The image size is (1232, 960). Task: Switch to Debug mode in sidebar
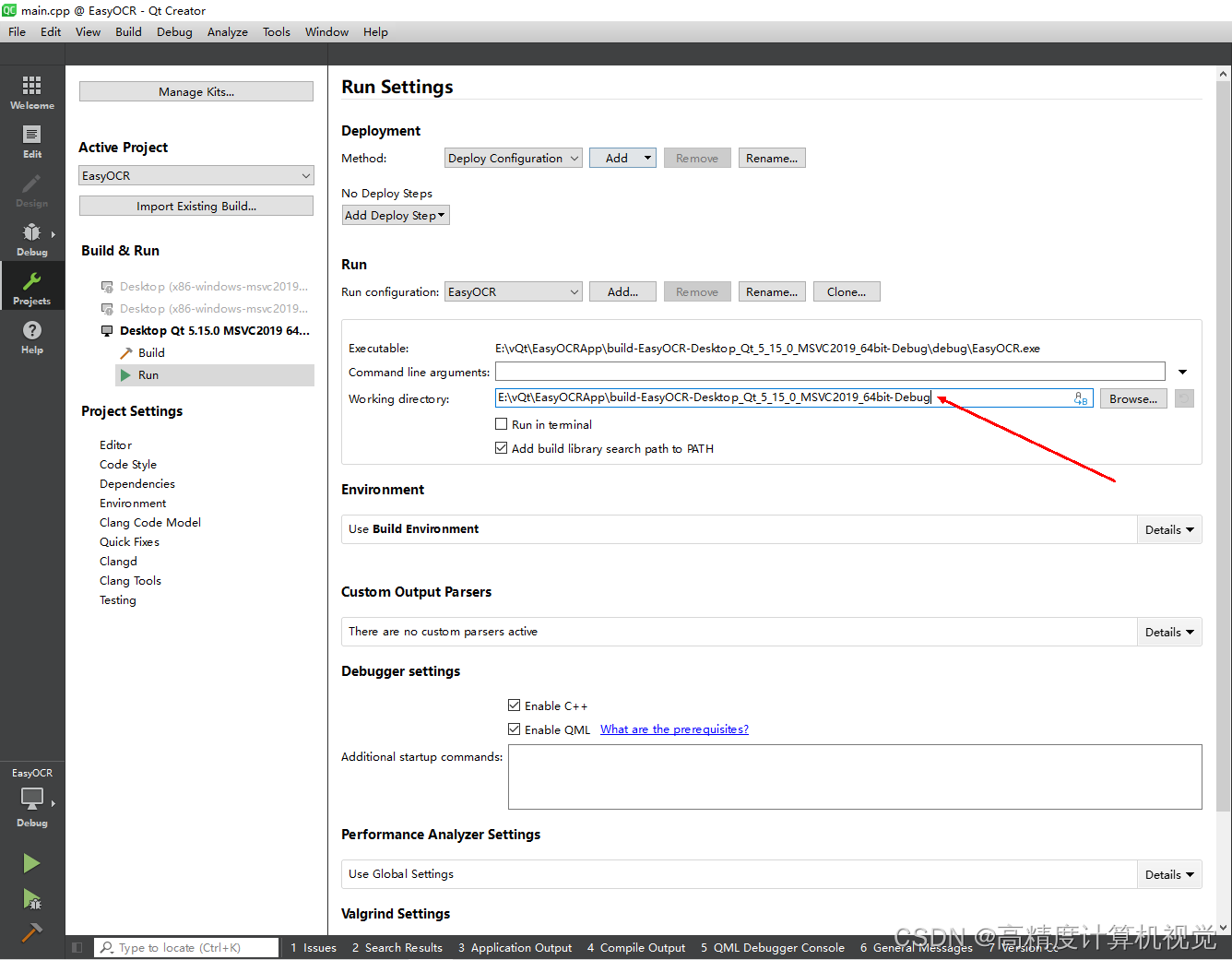click(x=32, y=239)
